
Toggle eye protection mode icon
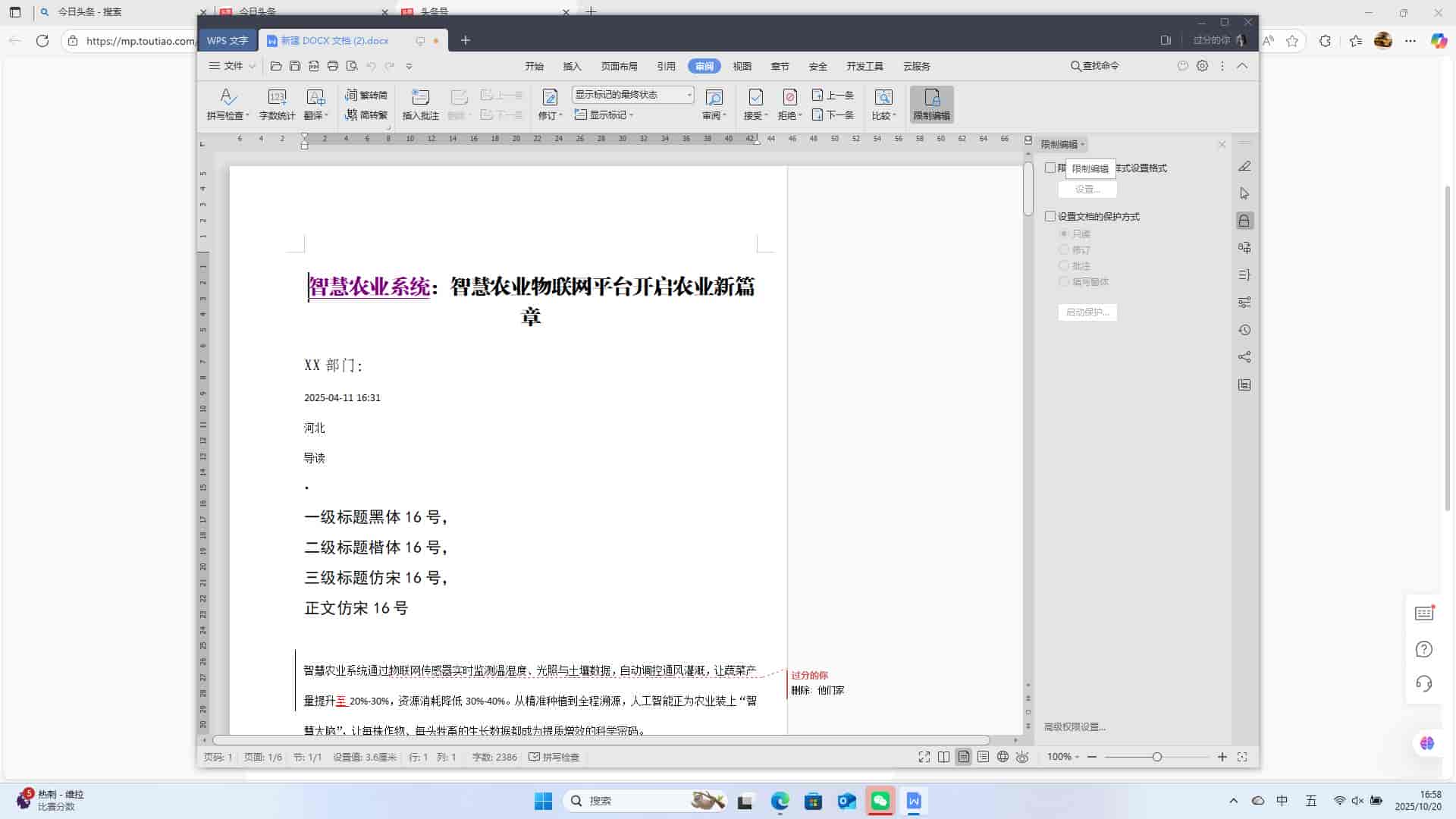tap(1022, 757)
